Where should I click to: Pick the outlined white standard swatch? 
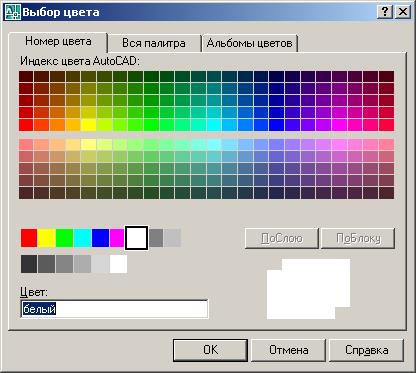pos(136,238)
